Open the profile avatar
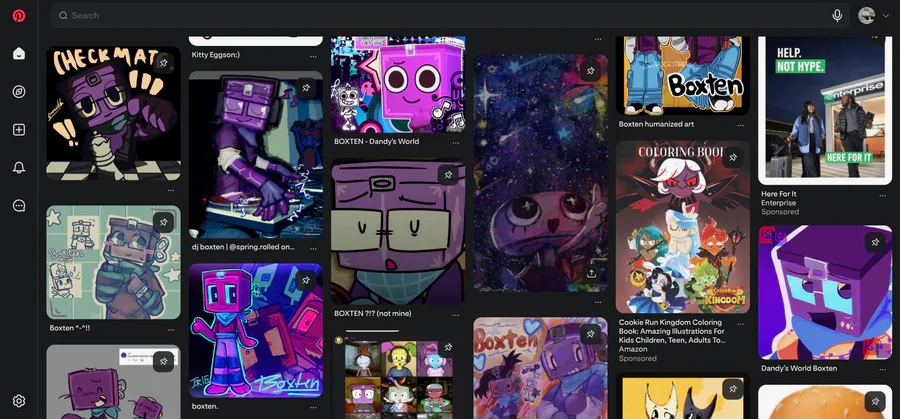This screenshot has width=900, height=419. [866, 15]
